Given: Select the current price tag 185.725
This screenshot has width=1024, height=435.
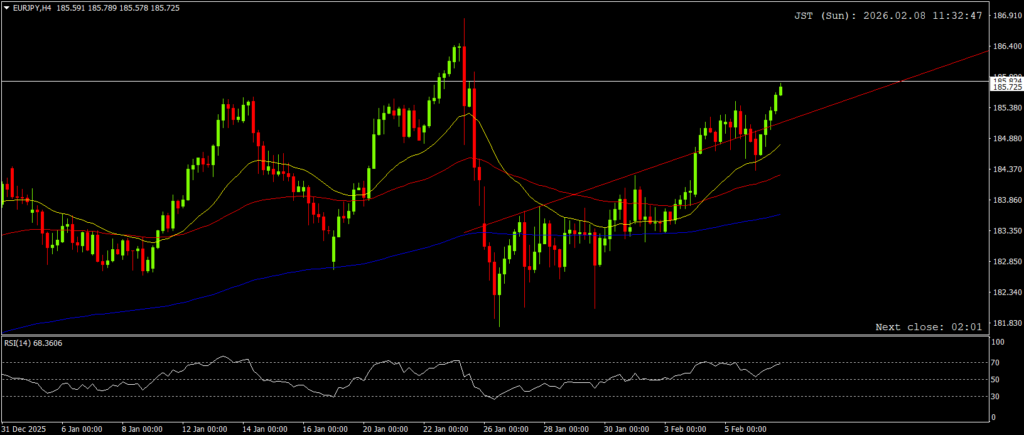Looking at the screenshot, I should pos(1005,89).
